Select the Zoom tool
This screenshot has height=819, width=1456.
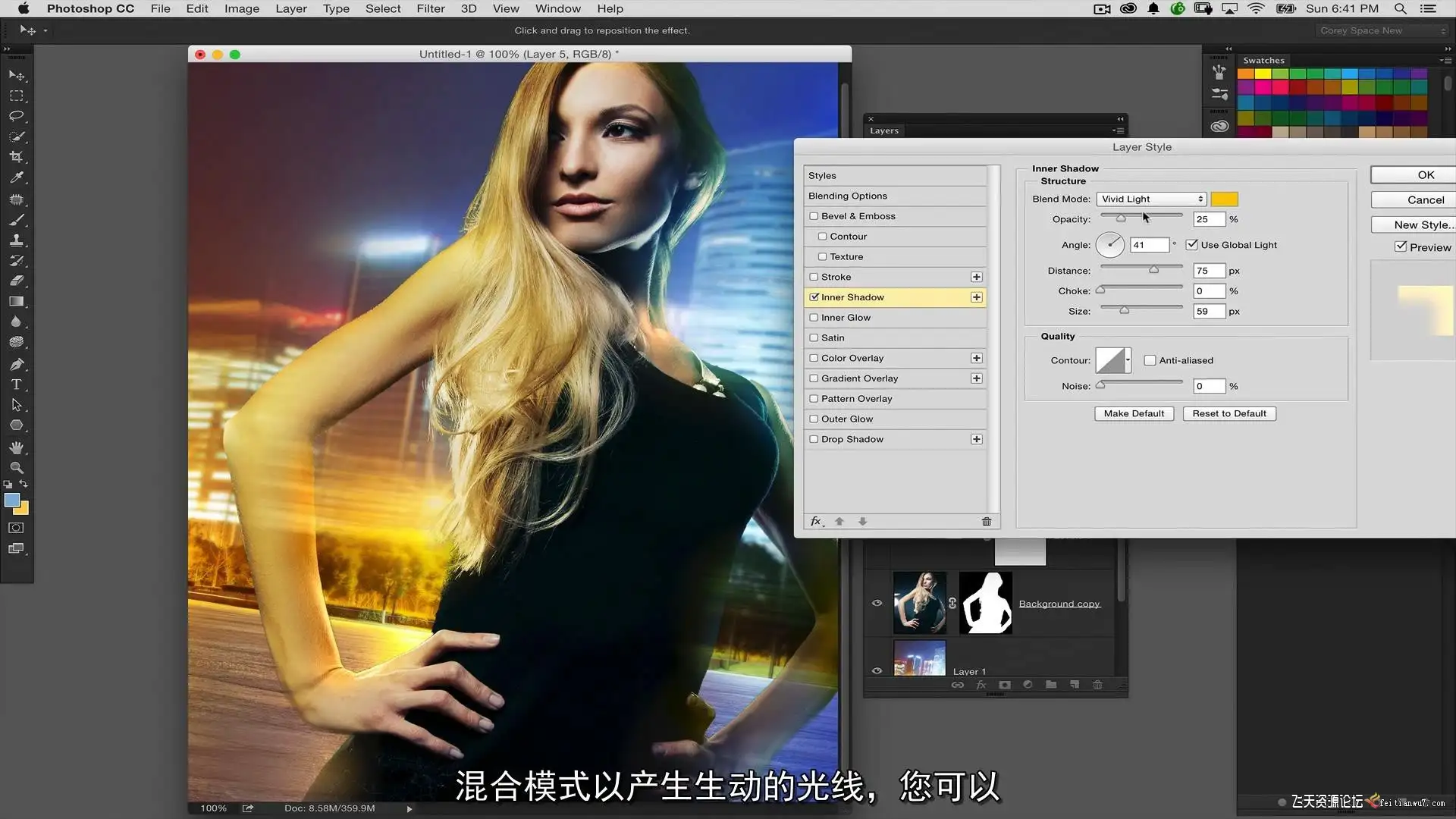point(16,467)
